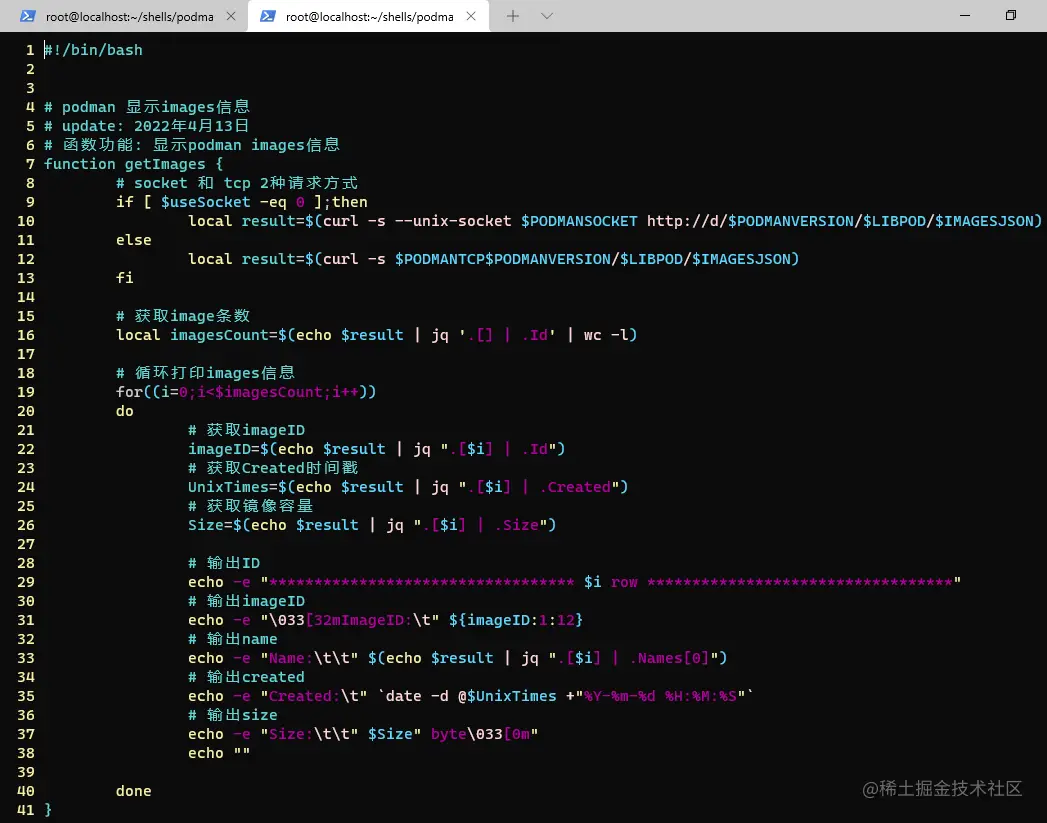Select the active dark root@localhost tab
1047x823 pixels.
pos(369,16)
